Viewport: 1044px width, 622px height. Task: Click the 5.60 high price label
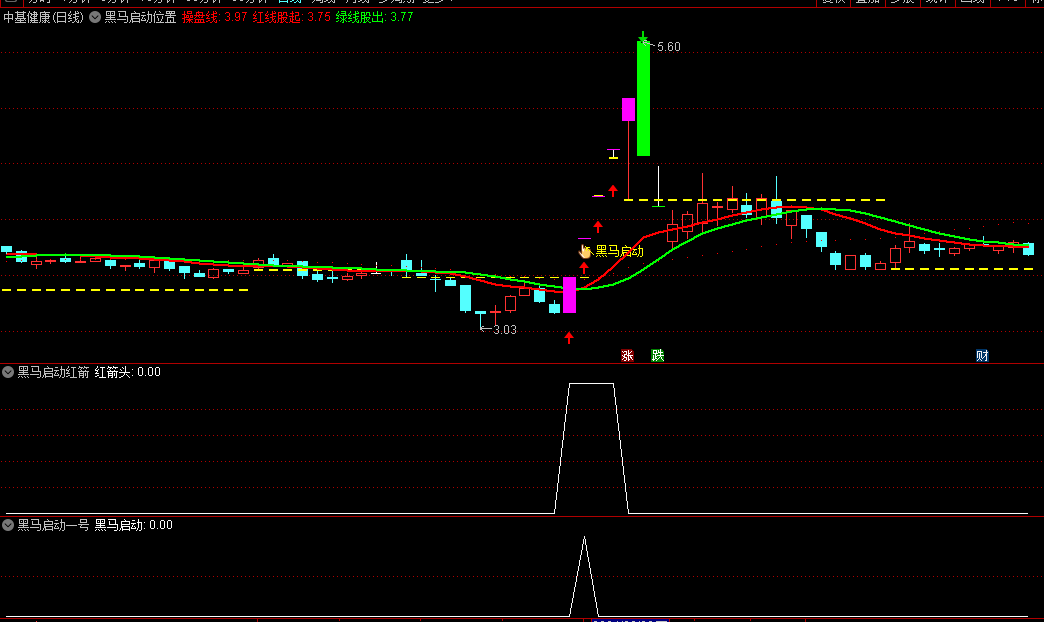(668, 47)
